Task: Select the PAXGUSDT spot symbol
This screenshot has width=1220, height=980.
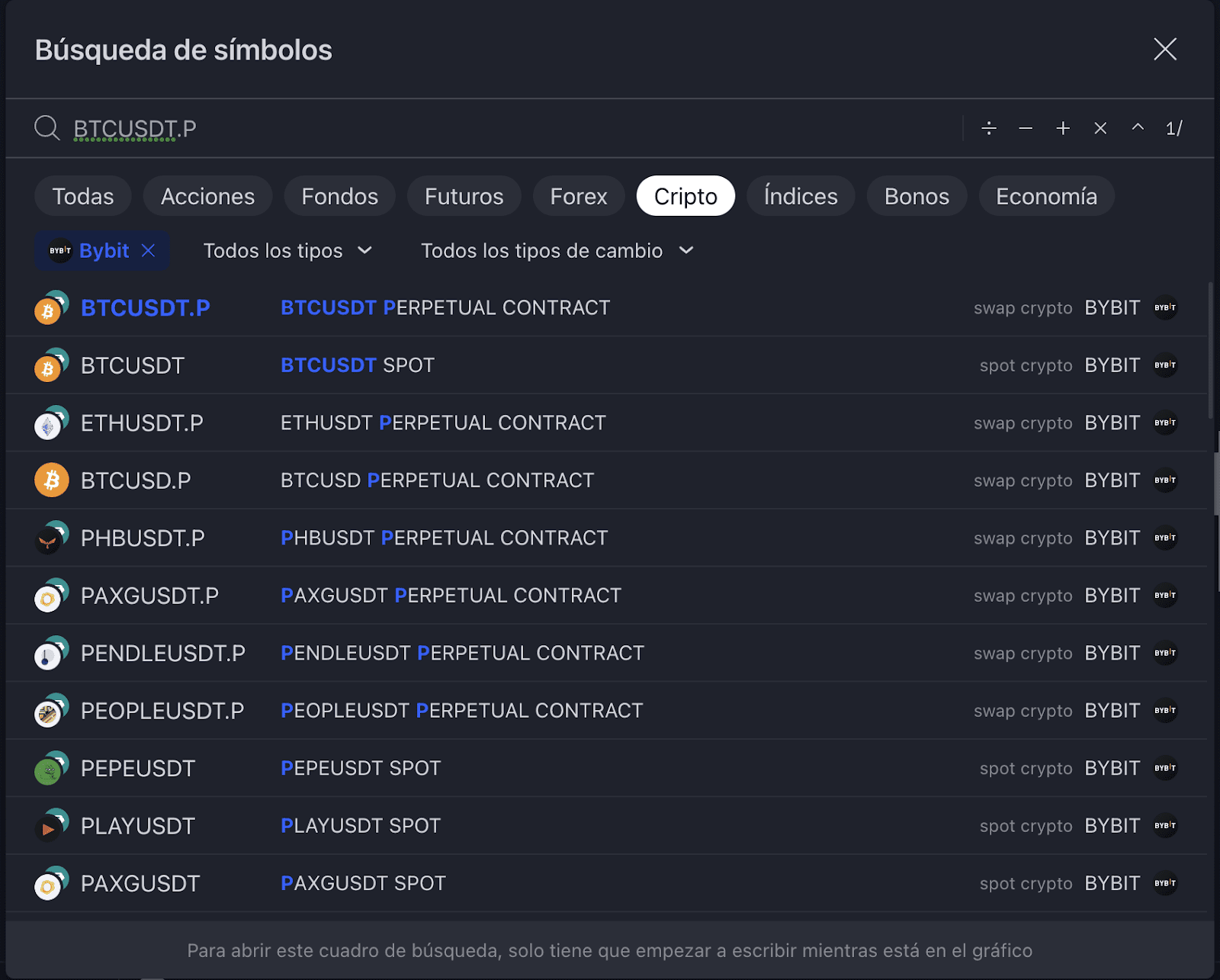Action: [x=140, y=883]
